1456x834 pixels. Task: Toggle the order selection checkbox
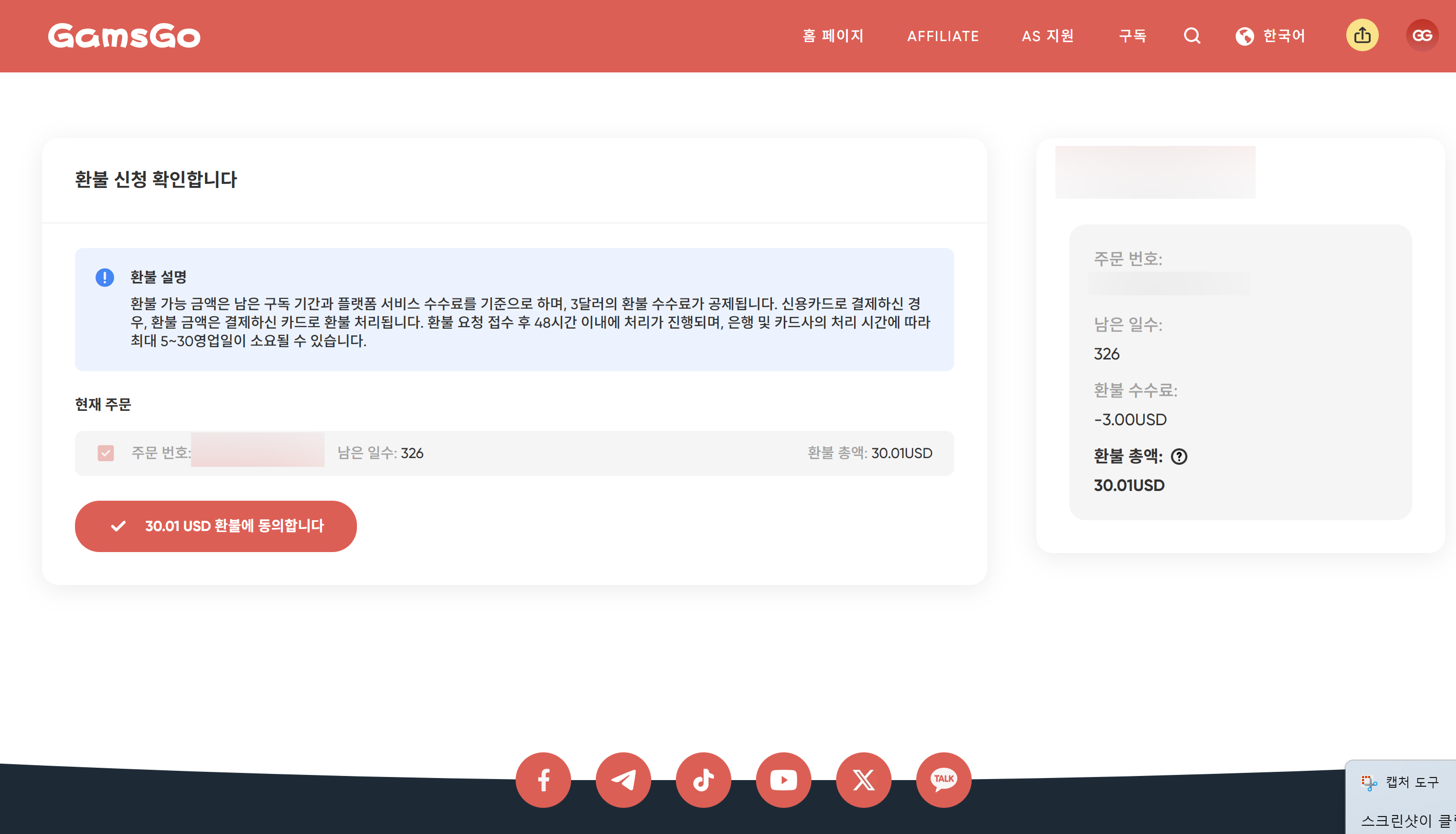click(105, 452)
